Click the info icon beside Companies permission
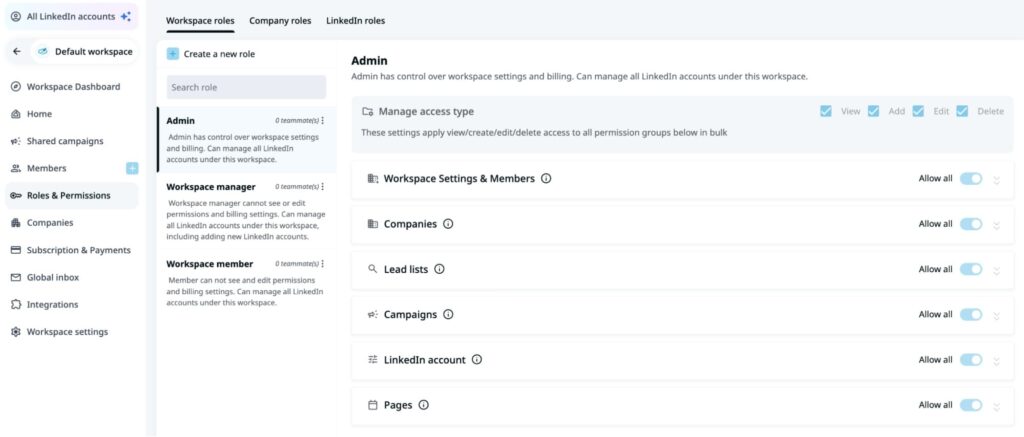This screenshot has height=437, width=1024. [x=448, y=224]
